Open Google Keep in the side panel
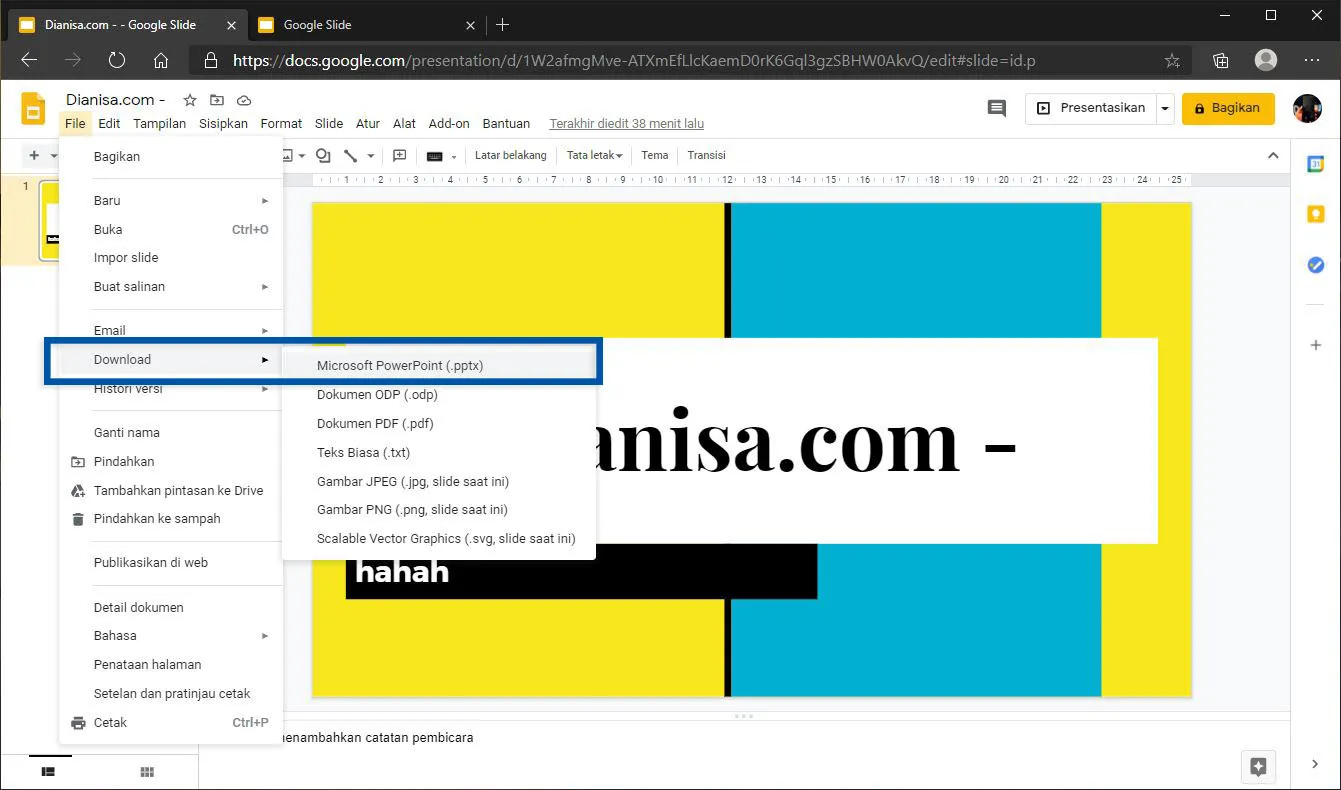 1315,214
